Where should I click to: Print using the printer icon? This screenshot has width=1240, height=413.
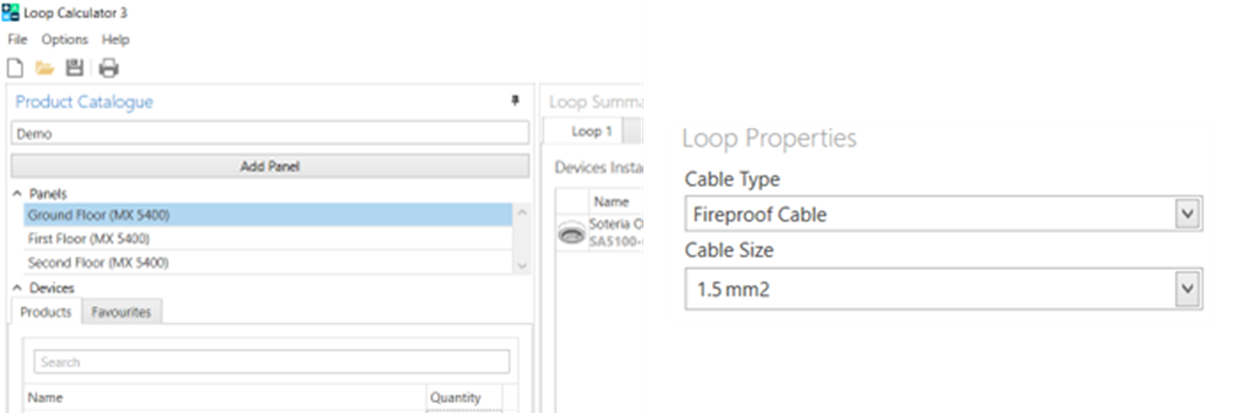coord(109,68)
